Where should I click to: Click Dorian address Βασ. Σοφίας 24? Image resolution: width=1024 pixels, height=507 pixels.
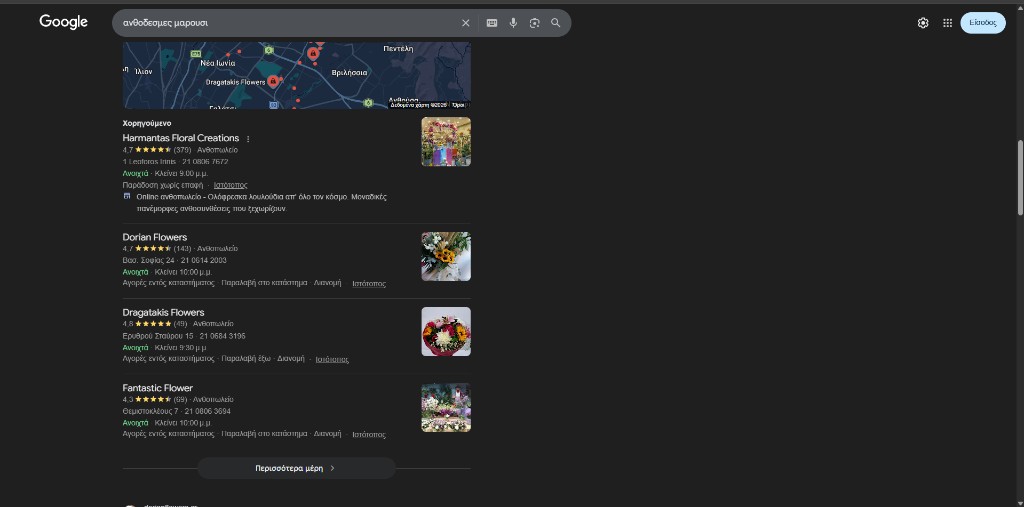(x=148, y=260)
